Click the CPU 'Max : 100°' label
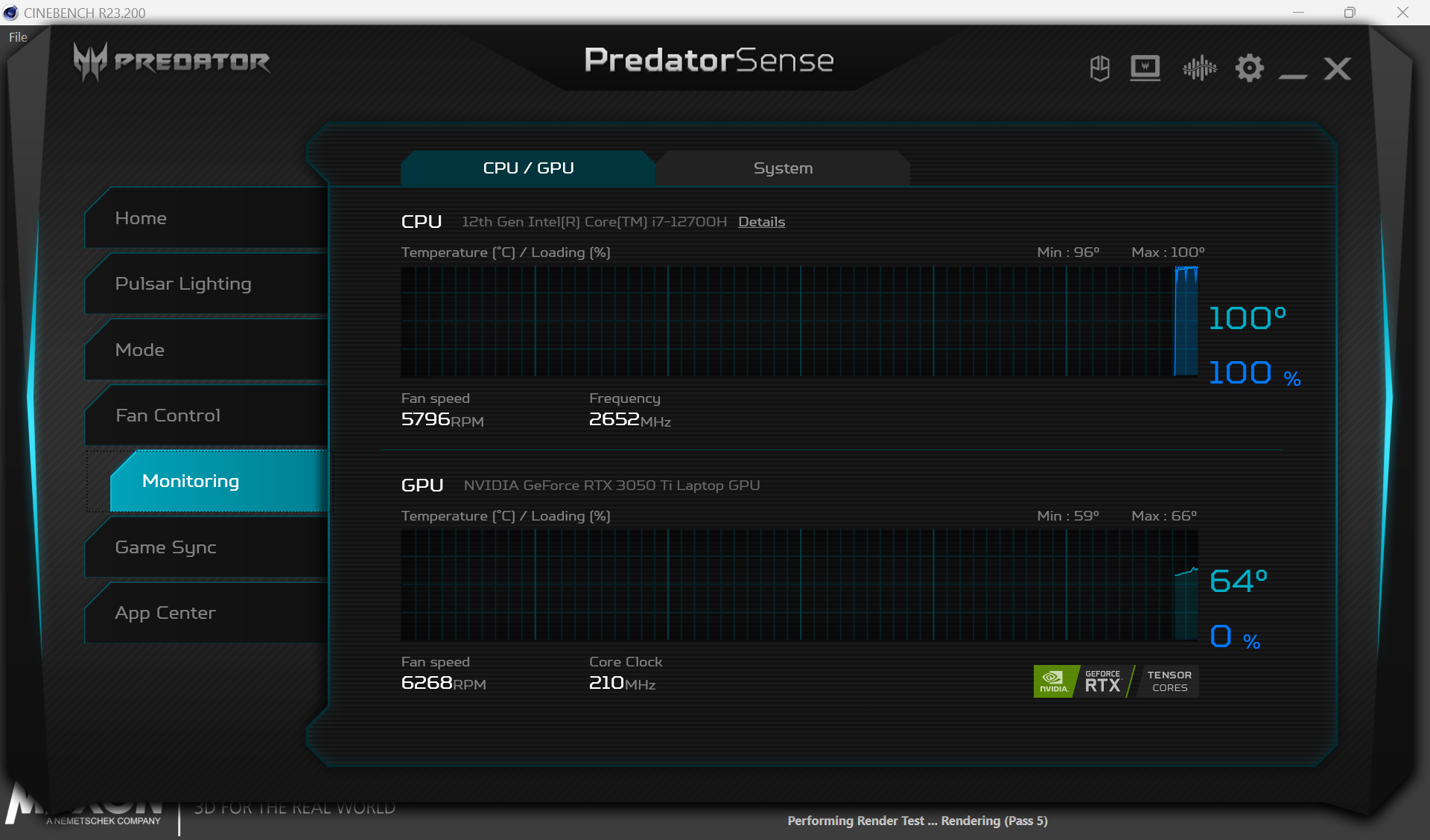 point(1168,252)
